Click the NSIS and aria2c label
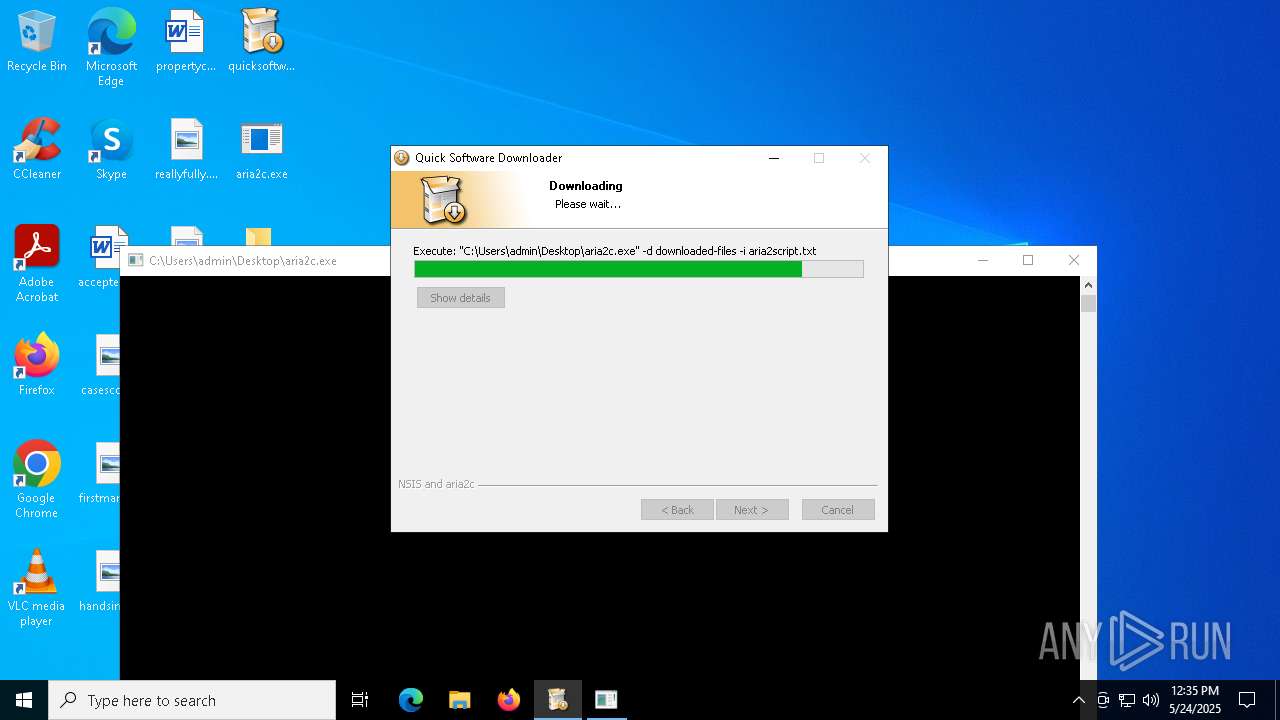 coord(436,484)
